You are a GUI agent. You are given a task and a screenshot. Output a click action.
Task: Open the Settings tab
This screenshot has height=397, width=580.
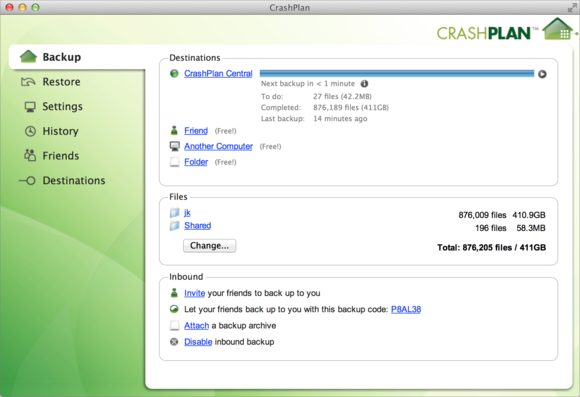click(x=62, y=107)
